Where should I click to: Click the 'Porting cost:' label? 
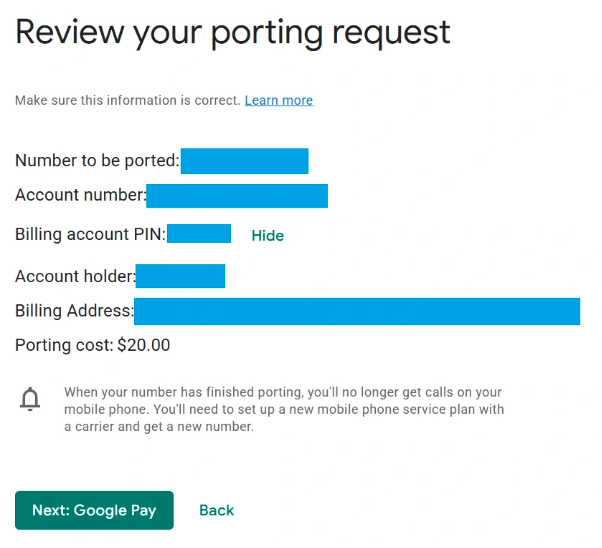63,346
